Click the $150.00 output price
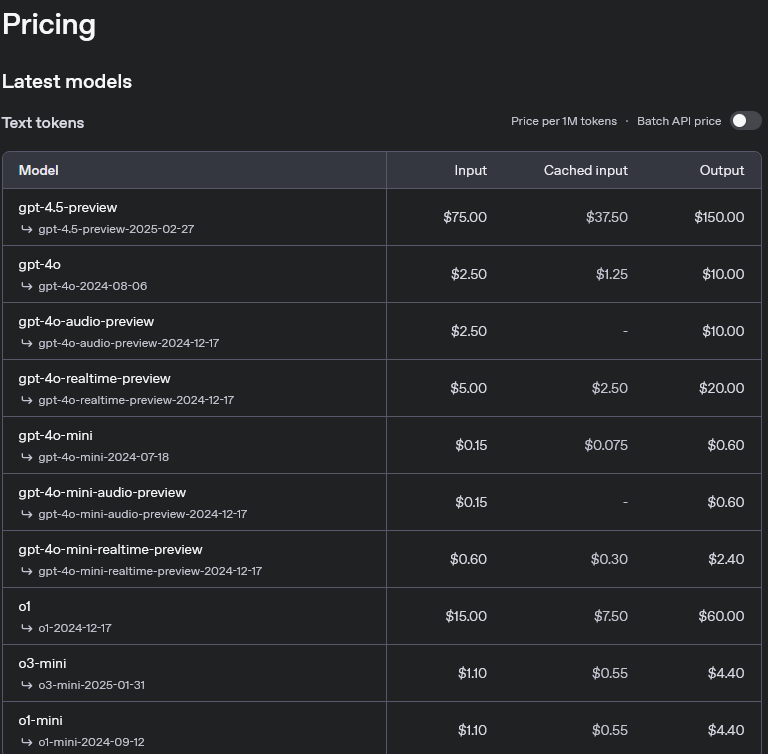 tap(719, 217)
